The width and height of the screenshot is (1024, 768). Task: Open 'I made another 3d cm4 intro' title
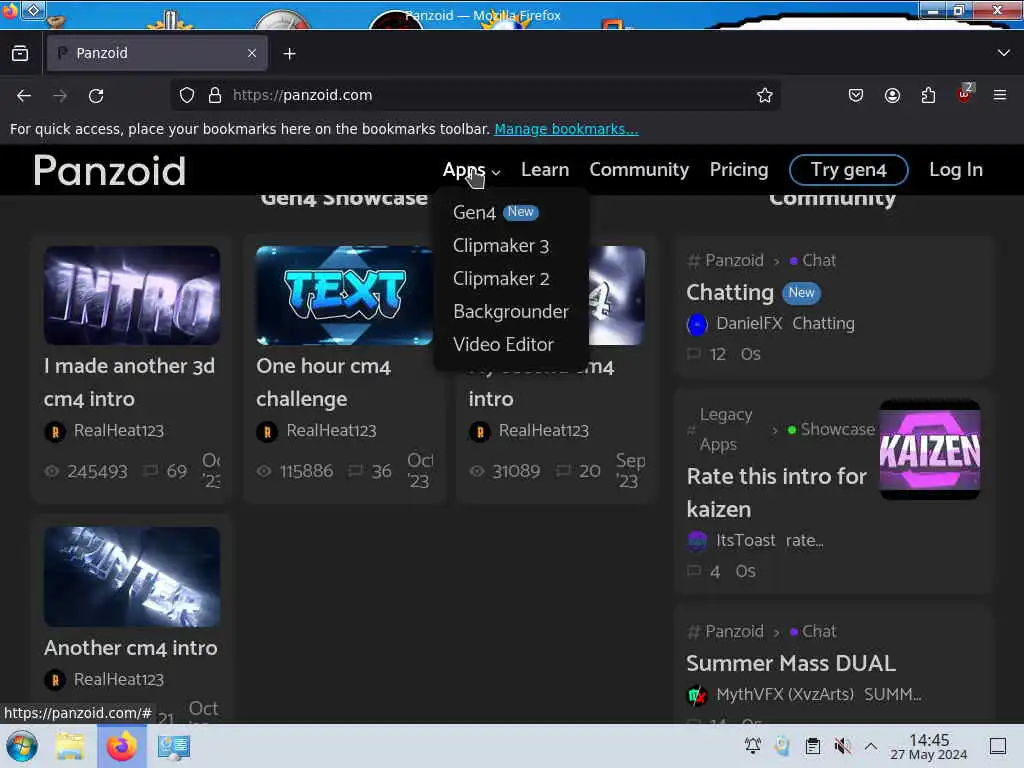click(129, 382)
